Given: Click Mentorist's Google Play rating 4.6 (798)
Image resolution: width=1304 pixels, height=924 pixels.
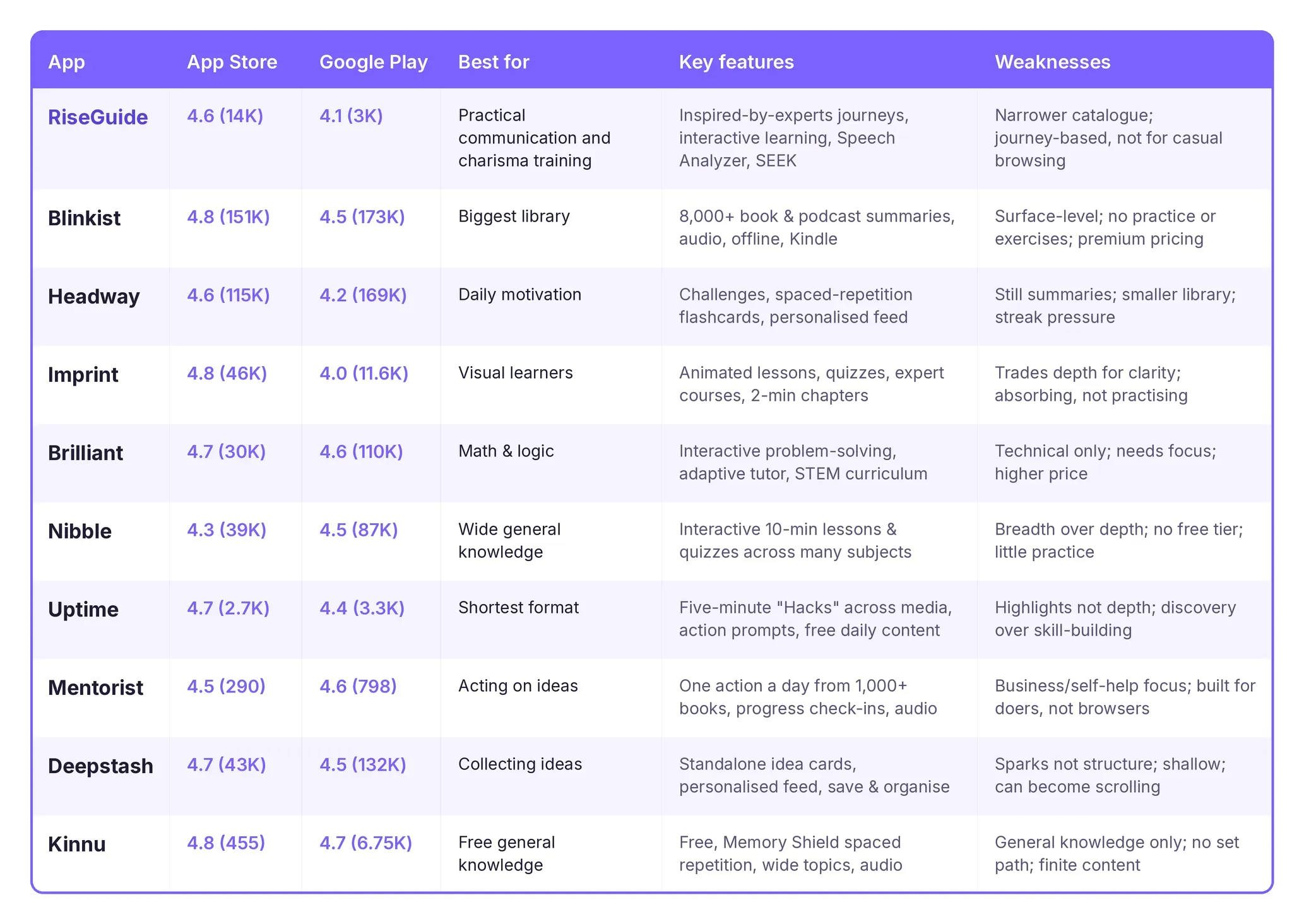Looking at the screenshot, I should [358, 686].
